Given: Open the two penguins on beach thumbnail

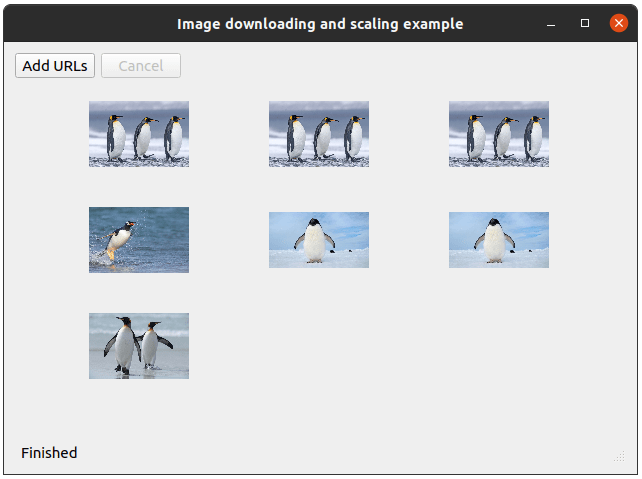Looking at the screenshot, I should [x=139, y=346].
